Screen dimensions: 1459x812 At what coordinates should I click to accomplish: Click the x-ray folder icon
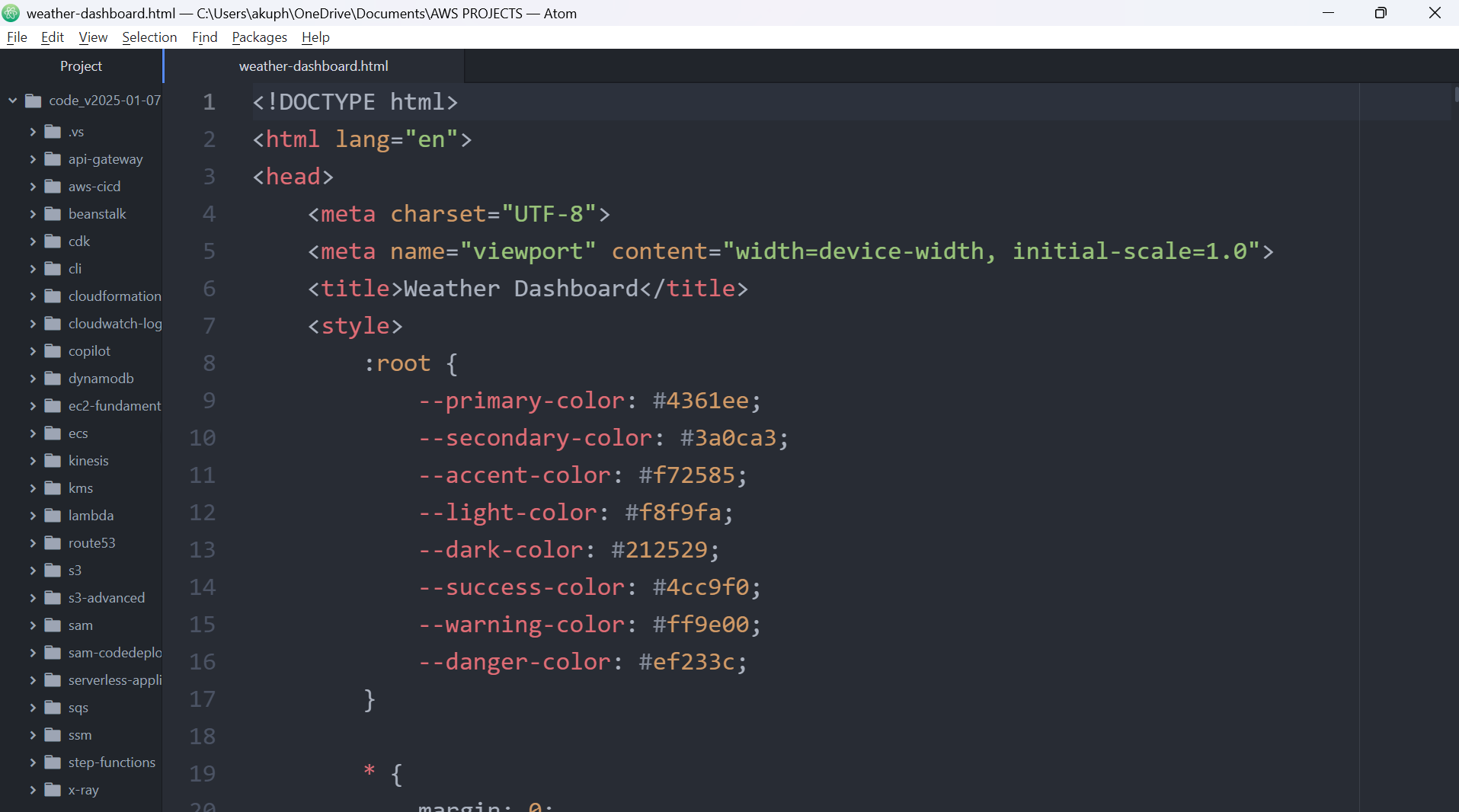coord(53,790)
